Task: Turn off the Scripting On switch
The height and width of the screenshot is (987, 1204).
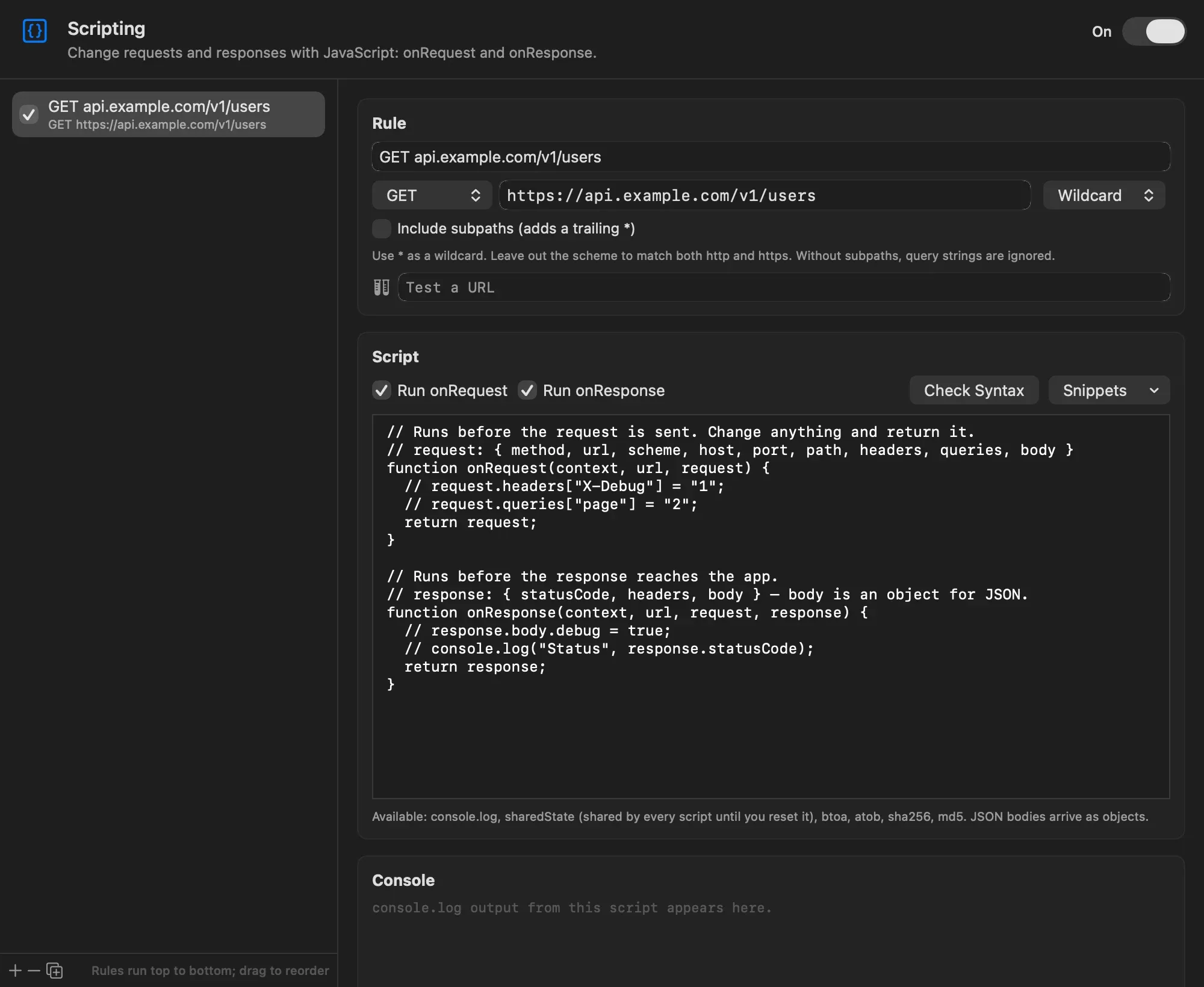Action: (1153, 31)
